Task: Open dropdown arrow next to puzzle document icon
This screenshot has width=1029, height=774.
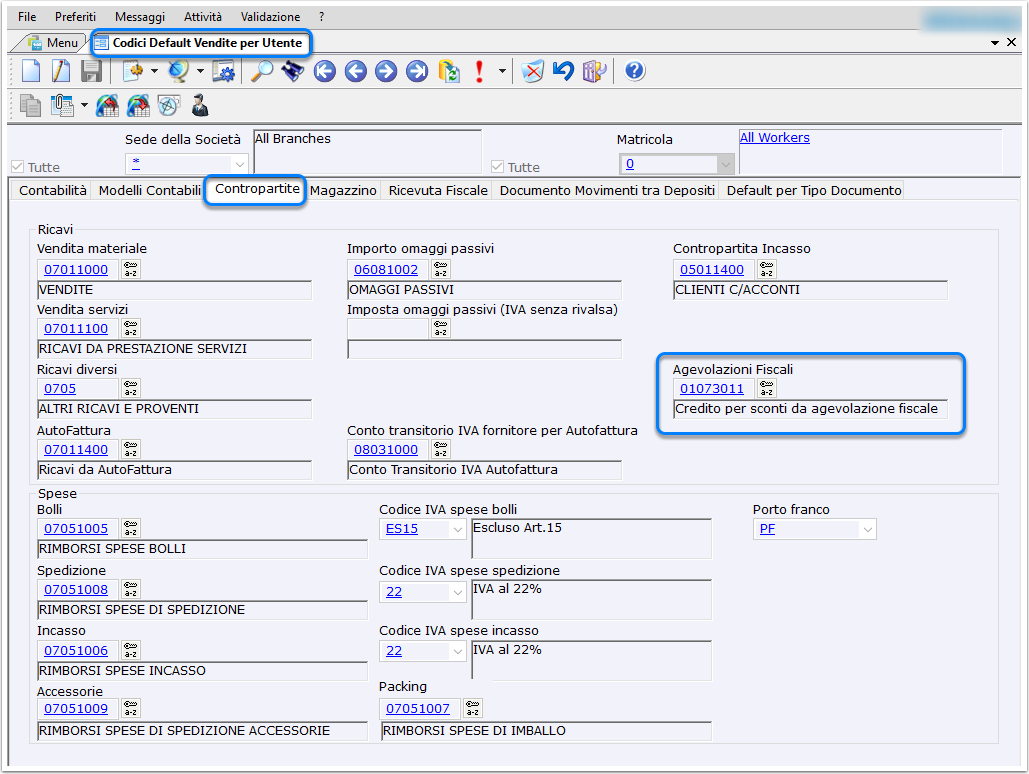Action: pyautogui.click(x=154, y=71)
